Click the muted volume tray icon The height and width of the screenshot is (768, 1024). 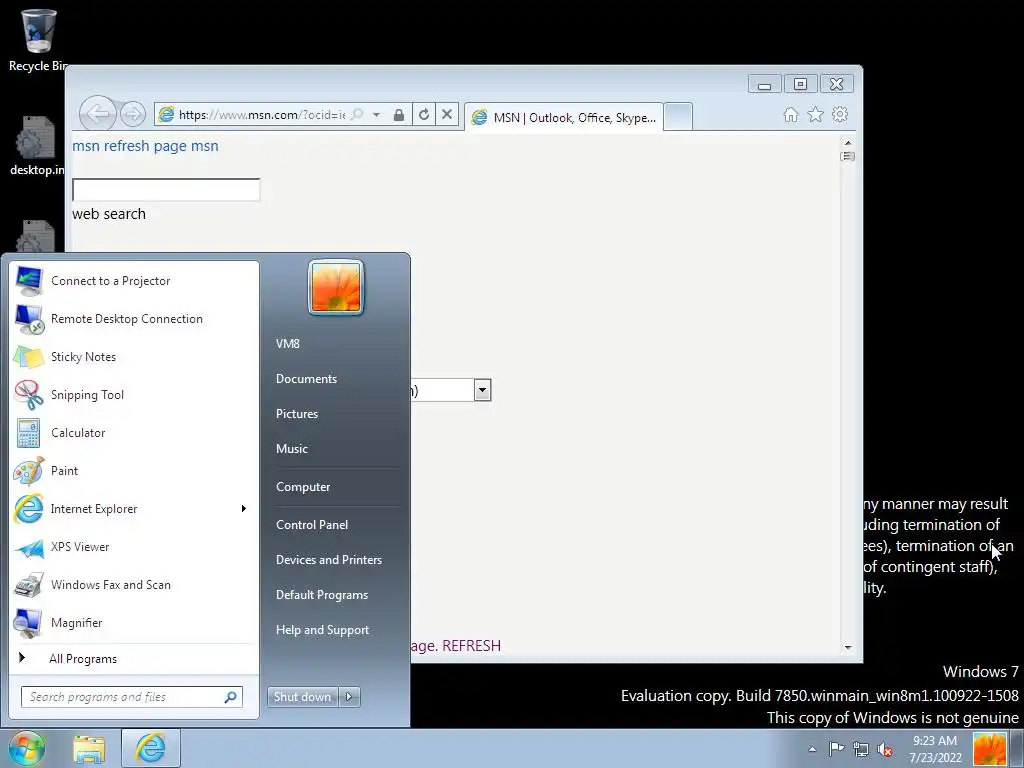point(885,749)
